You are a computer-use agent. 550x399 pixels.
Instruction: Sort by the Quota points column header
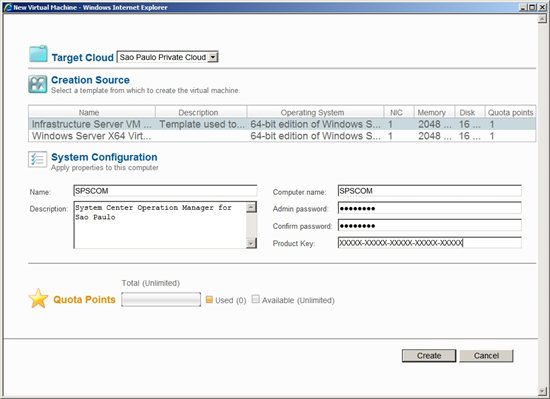pos(510,112)
